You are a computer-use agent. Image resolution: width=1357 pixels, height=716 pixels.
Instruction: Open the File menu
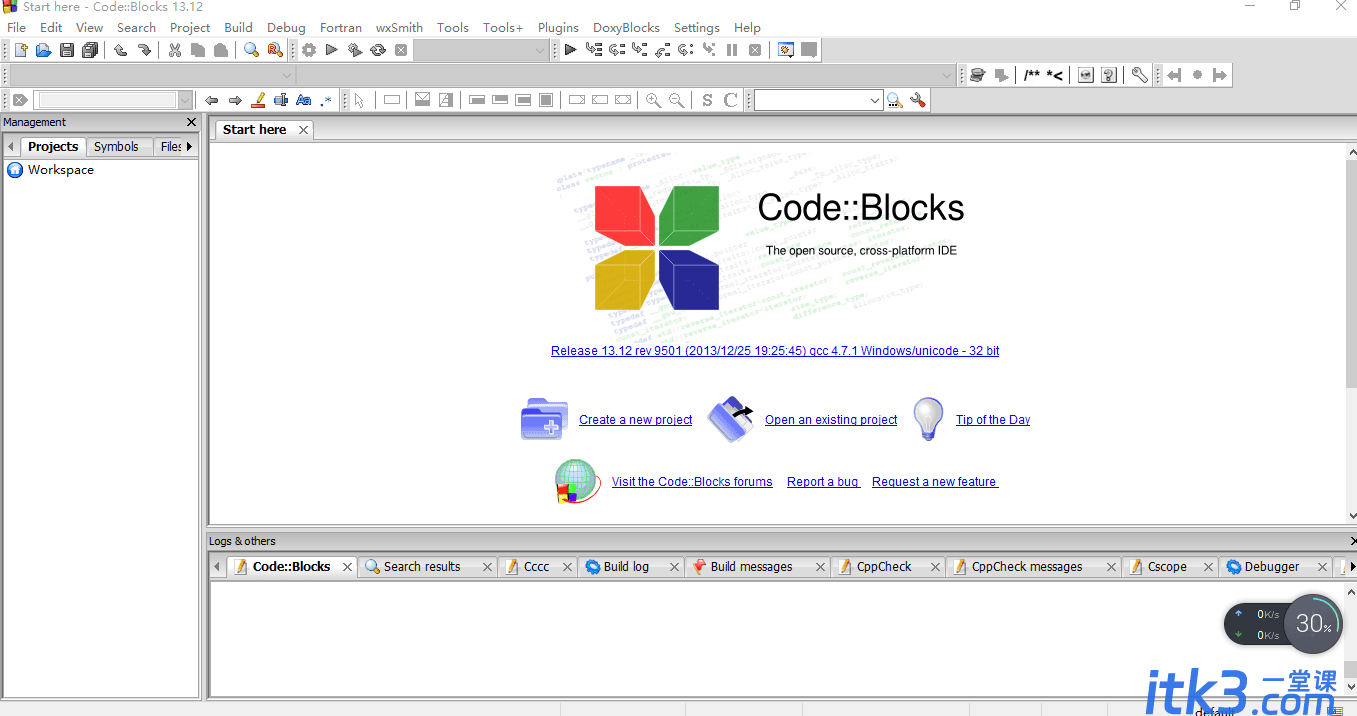16,27
